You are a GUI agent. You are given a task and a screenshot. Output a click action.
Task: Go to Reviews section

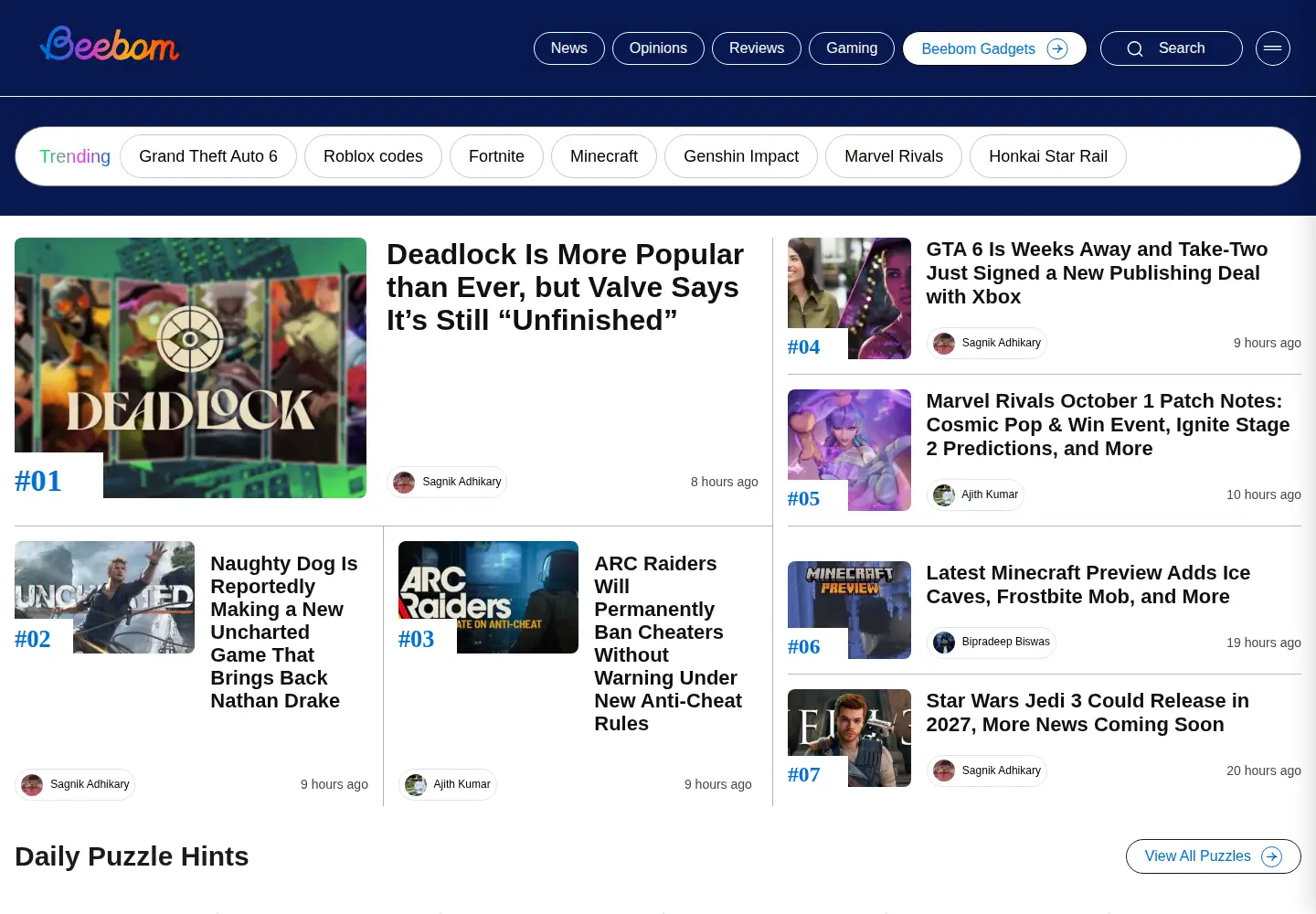(x=757, y=48)
